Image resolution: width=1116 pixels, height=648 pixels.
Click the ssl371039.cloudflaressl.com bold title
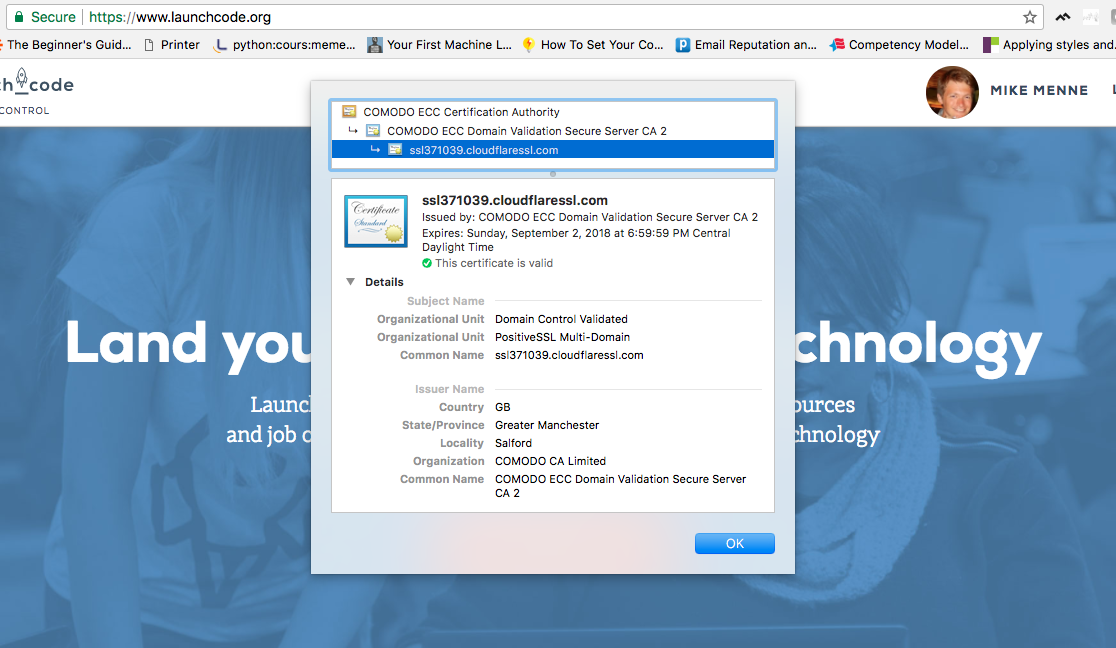(515, 200)
